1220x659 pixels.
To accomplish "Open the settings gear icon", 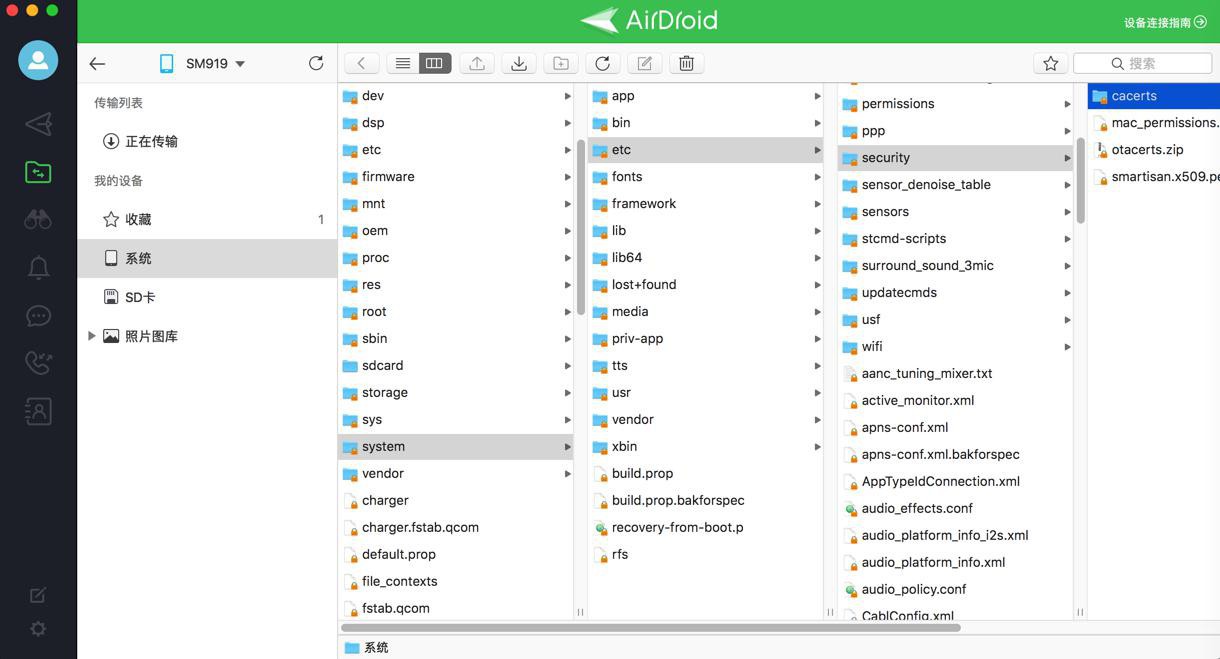I will pos(38,629).
